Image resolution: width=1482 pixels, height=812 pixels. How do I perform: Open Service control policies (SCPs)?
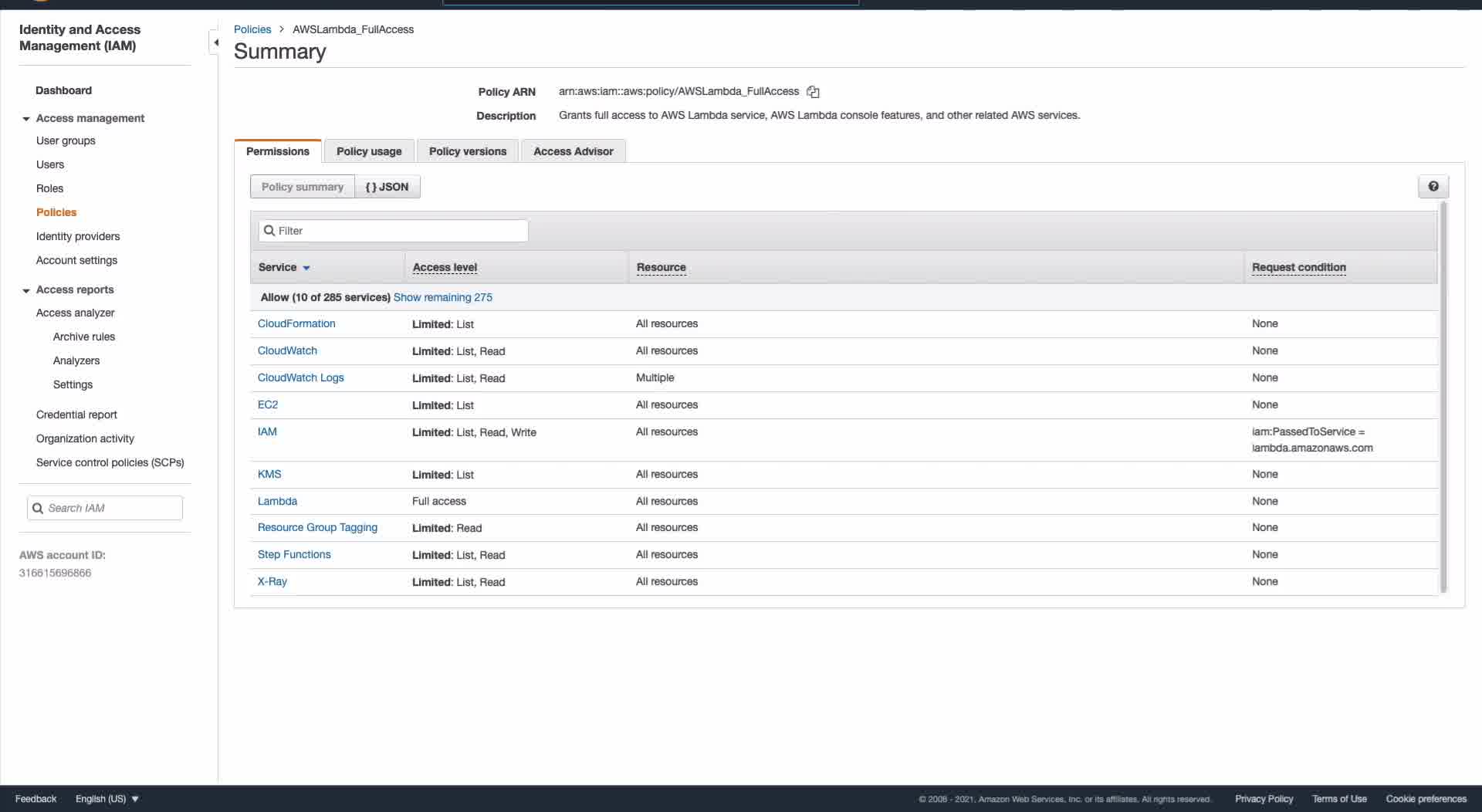tap(110, 462)
